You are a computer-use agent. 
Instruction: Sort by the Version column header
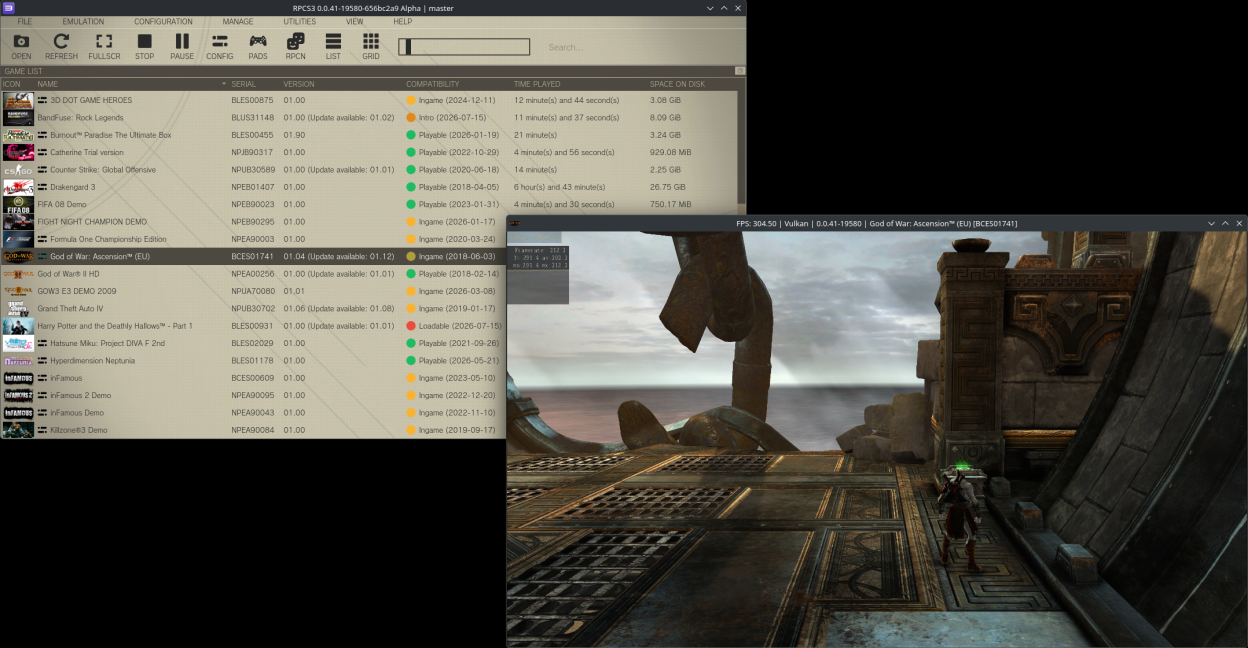pyautogui.click(x=341, y=84)
